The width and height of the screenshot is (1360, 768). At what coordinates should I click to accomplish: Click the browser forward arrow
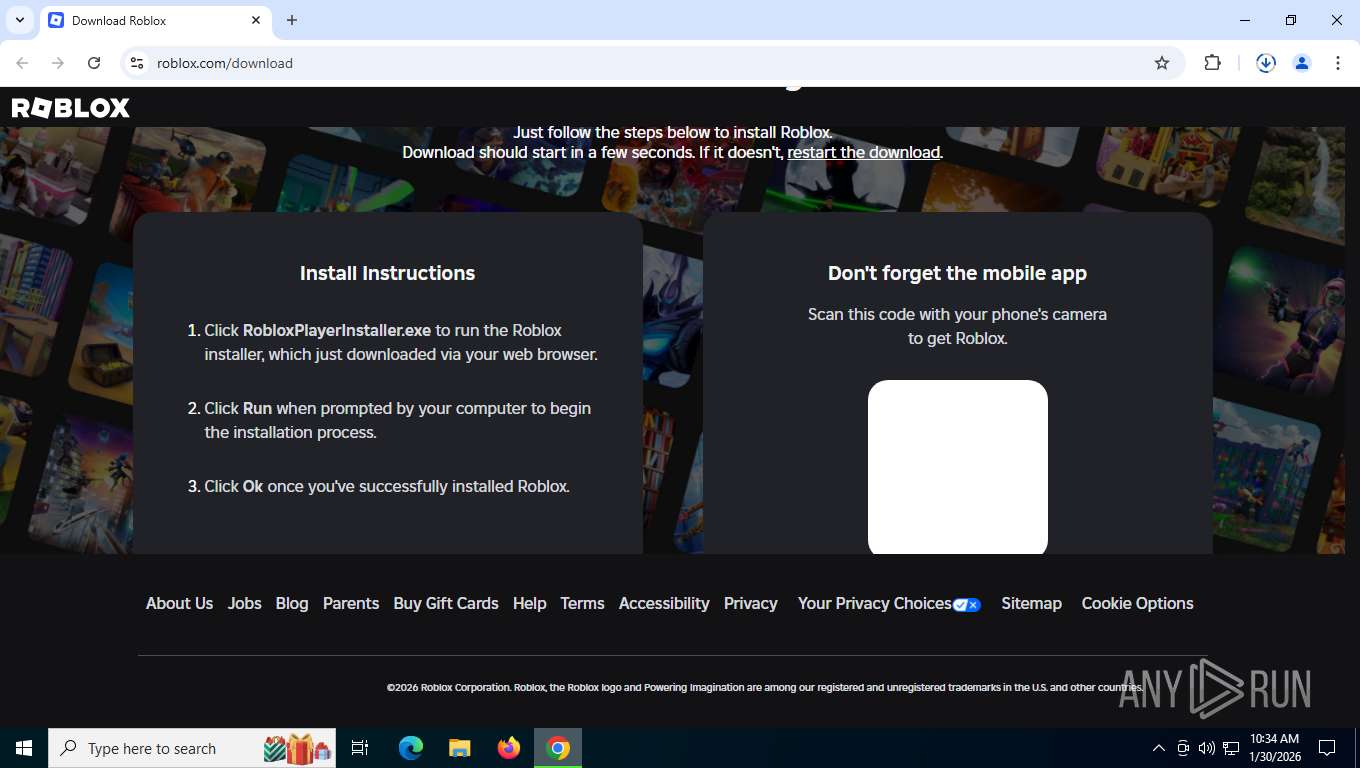point(58,63)
